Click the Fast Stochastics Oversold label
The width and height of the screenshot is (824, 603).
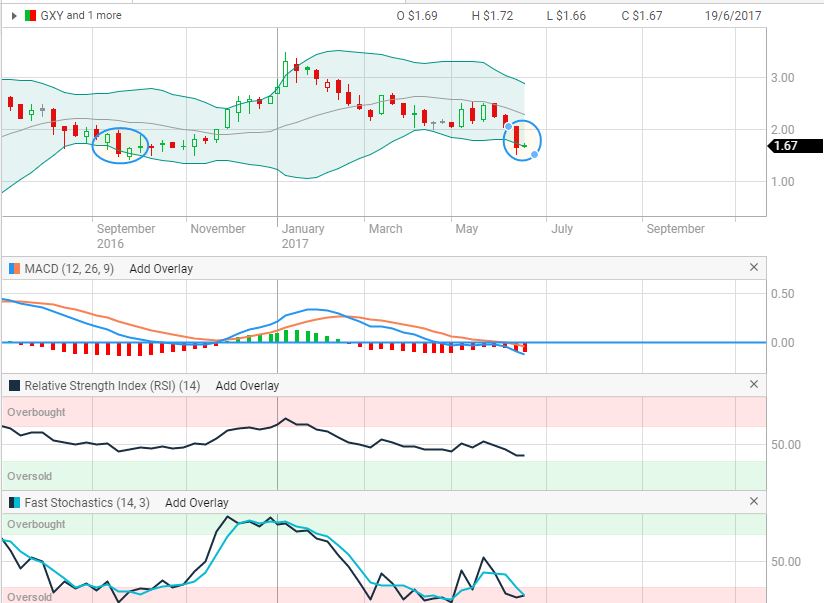point(29,597)
